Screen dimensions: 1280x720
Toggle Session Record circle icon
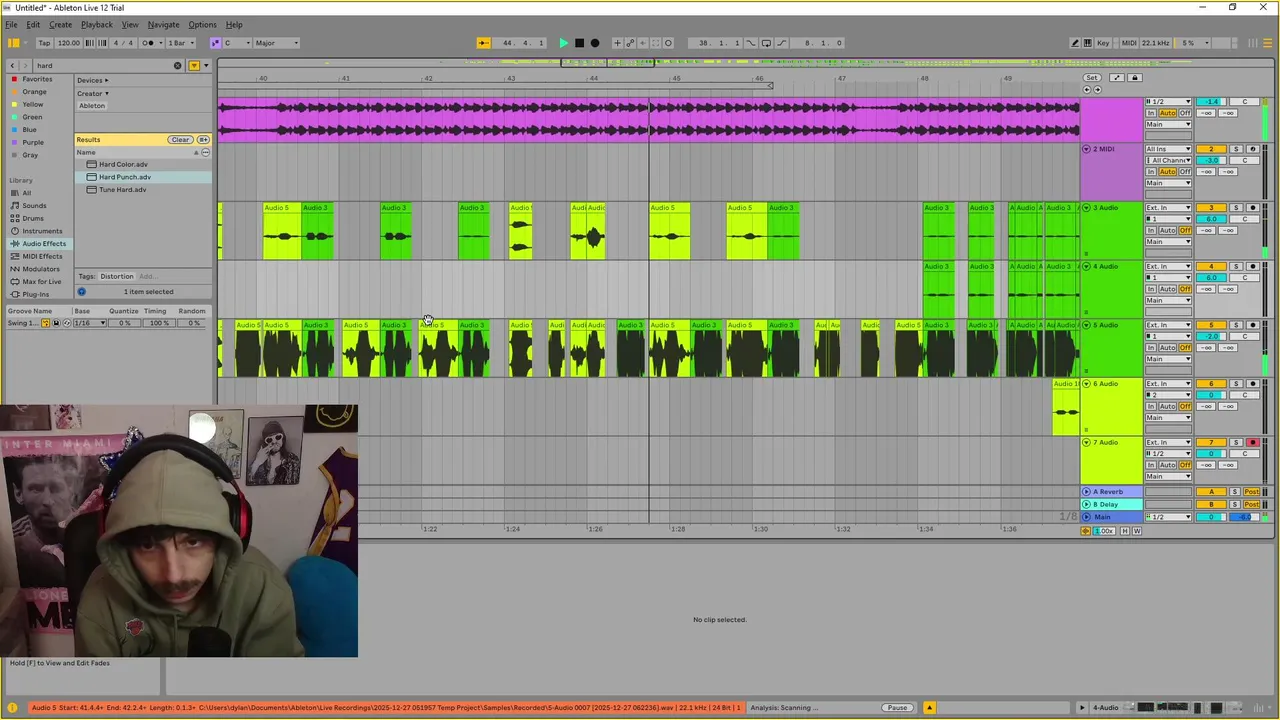point(668,43)
